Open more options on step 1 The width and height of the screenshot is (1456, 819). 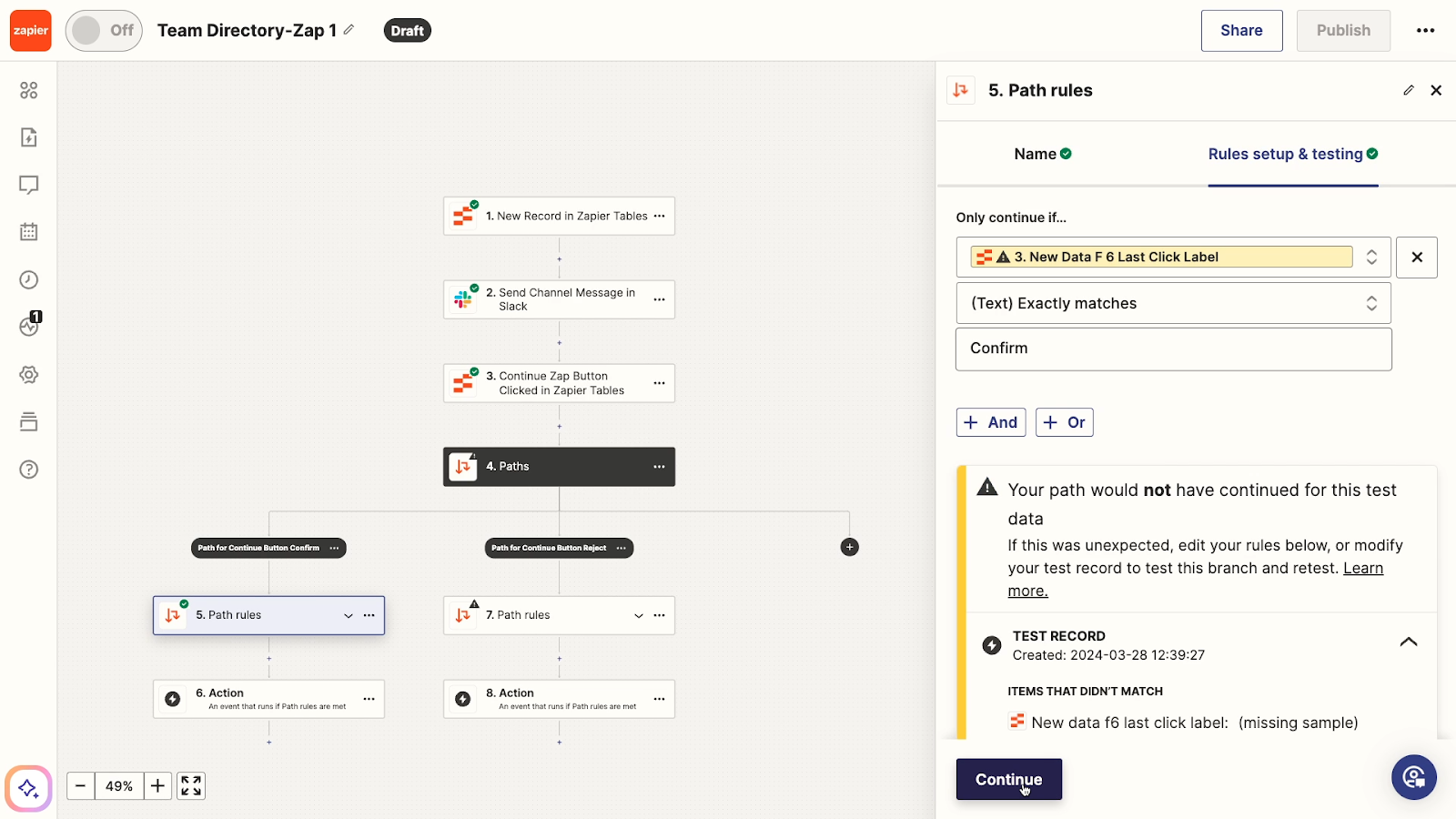[660, 216]
